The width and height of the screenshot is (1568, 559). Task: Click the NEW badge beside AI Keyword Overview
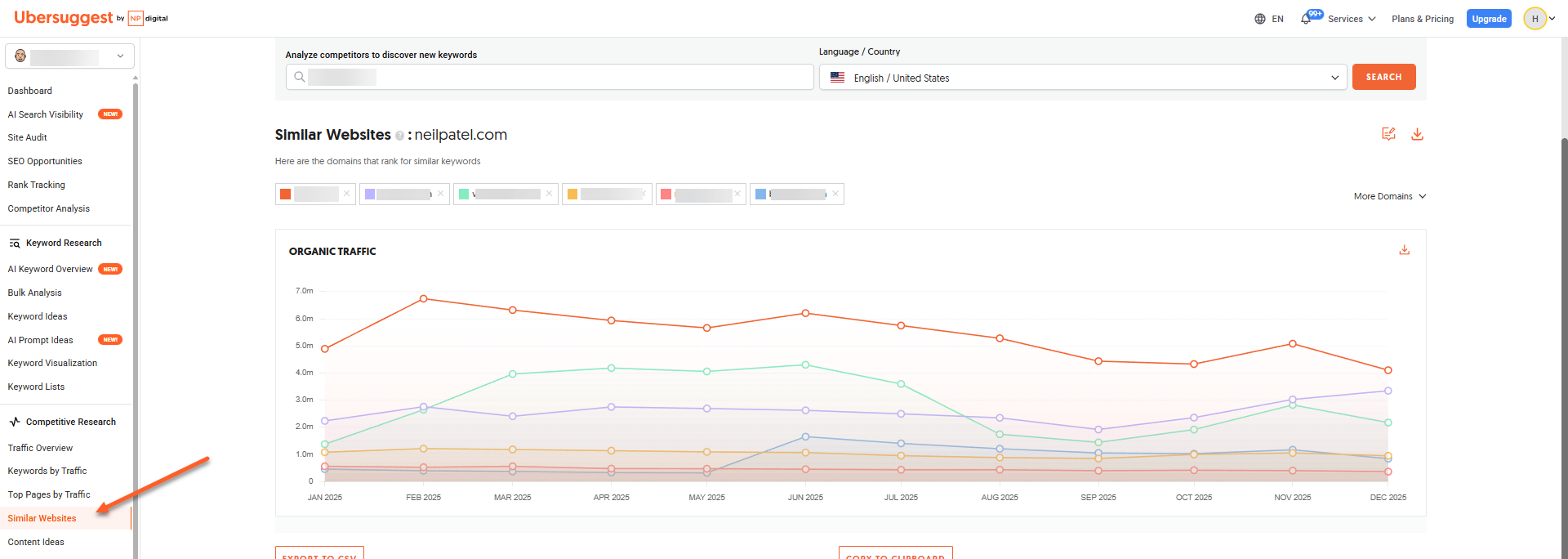tap(110, 269)
